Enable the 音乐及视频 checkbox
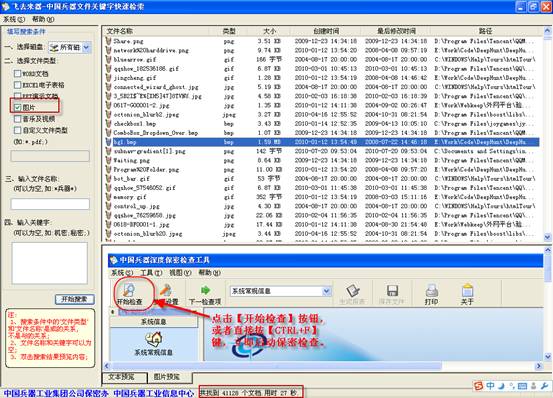 (17, 119)
